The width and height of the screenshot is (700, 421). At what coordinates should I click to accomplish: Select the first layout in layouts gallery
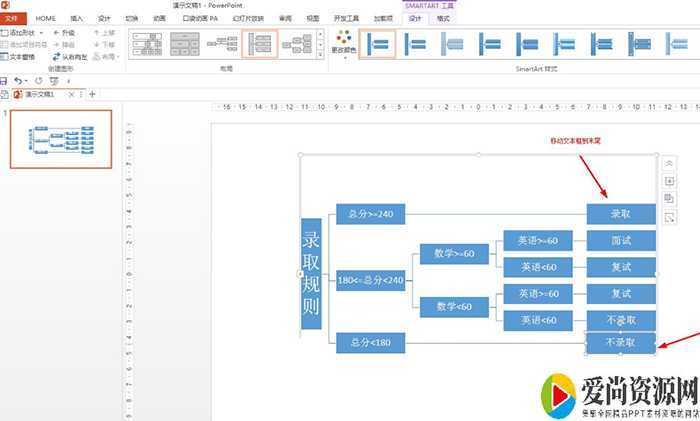146,43
